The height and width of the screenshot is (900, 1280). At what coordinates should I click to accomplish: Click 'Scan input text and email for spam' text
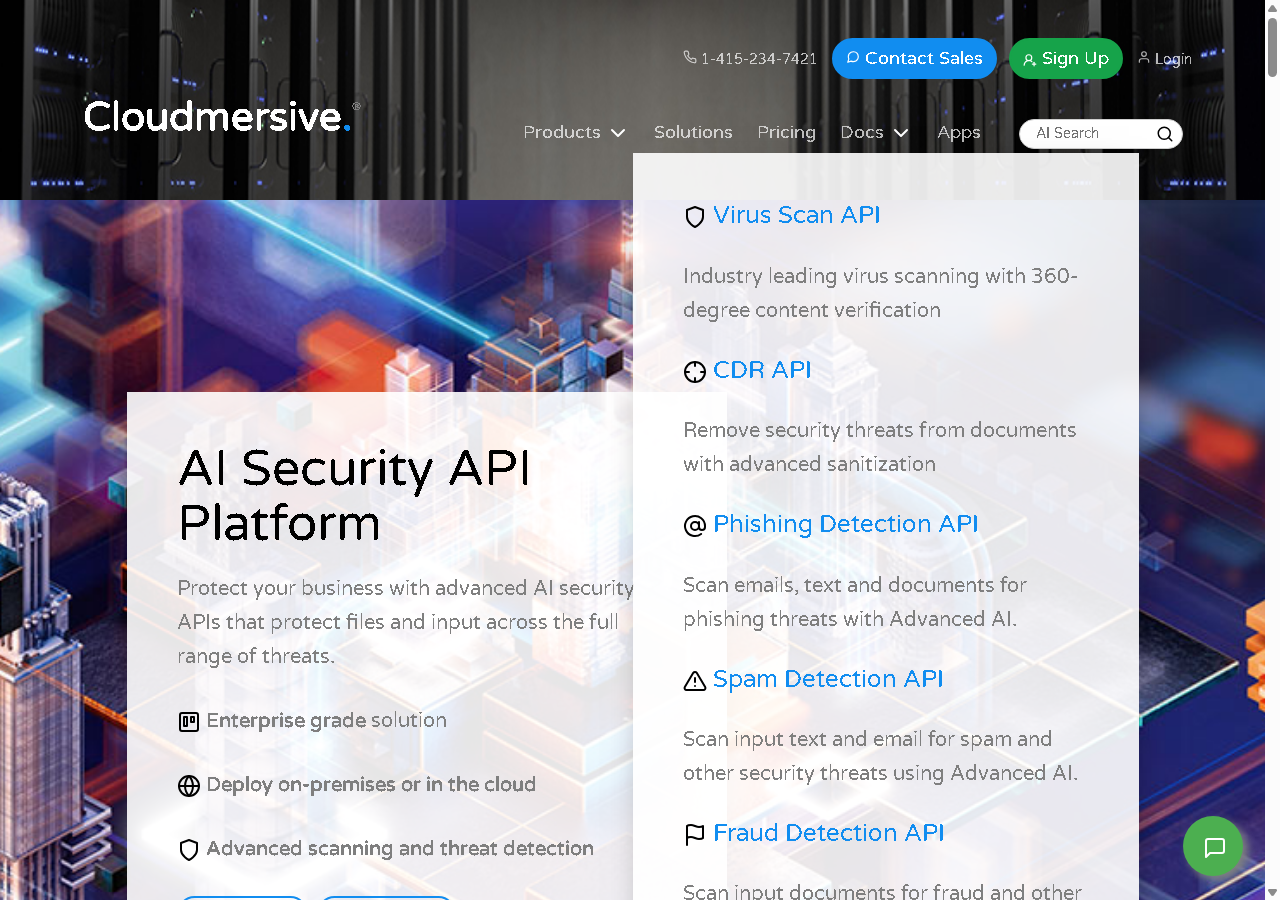880,756
